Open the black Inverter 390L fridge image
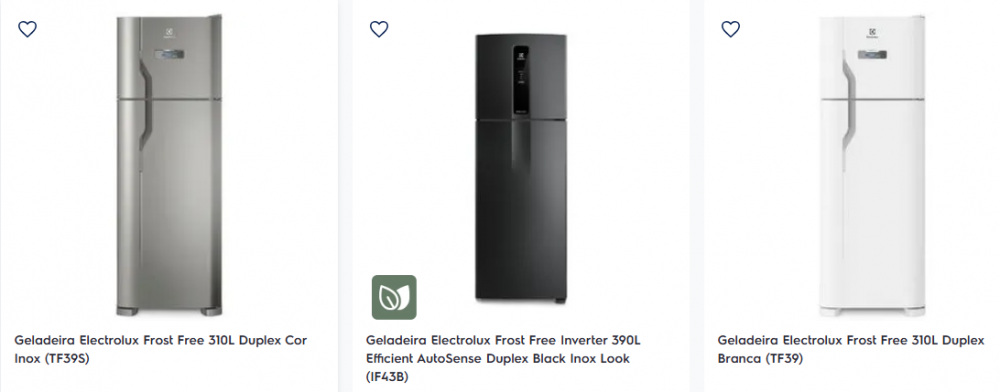 point(520,168)
